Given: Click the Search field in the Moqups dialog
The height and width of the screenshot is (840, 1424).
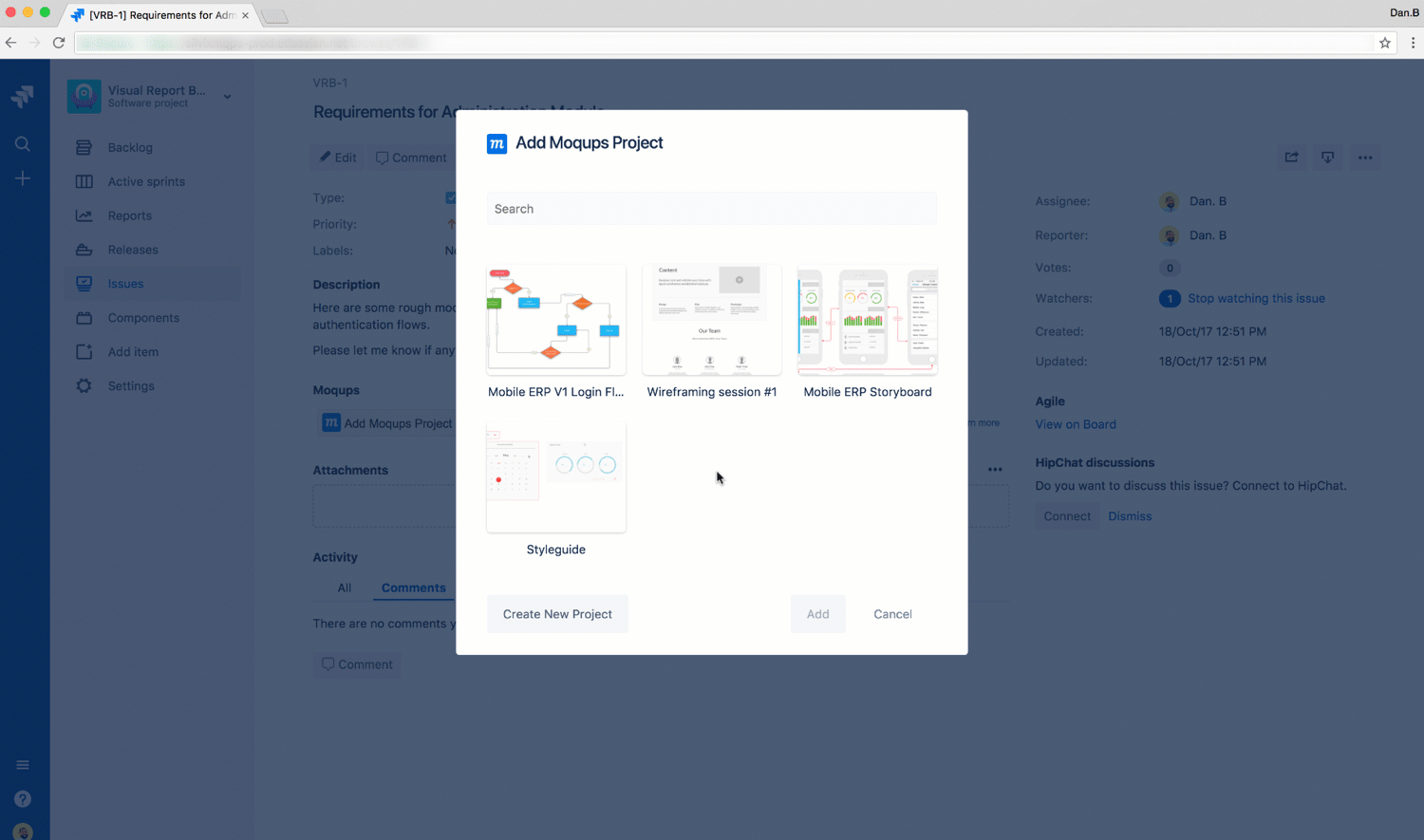Looking at the screenshot, I should point(711,209).
